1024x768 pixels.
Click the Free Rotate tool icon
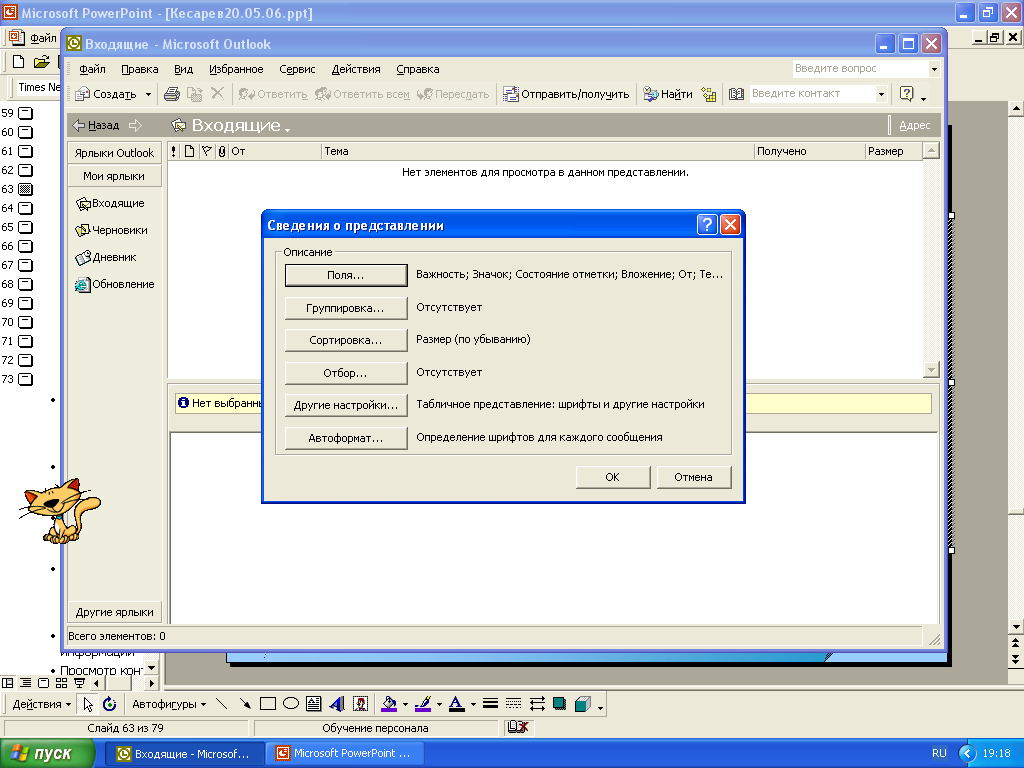pos(110,704)
